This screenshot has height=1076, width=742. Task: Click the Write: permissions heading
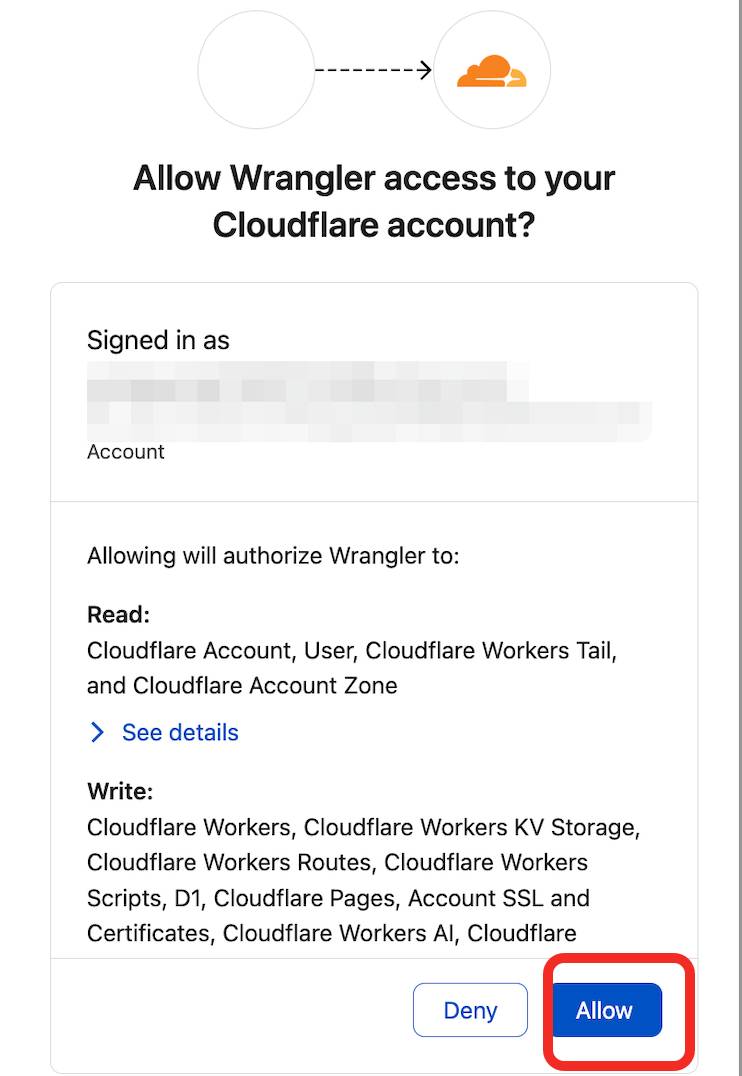coord(120,792)
